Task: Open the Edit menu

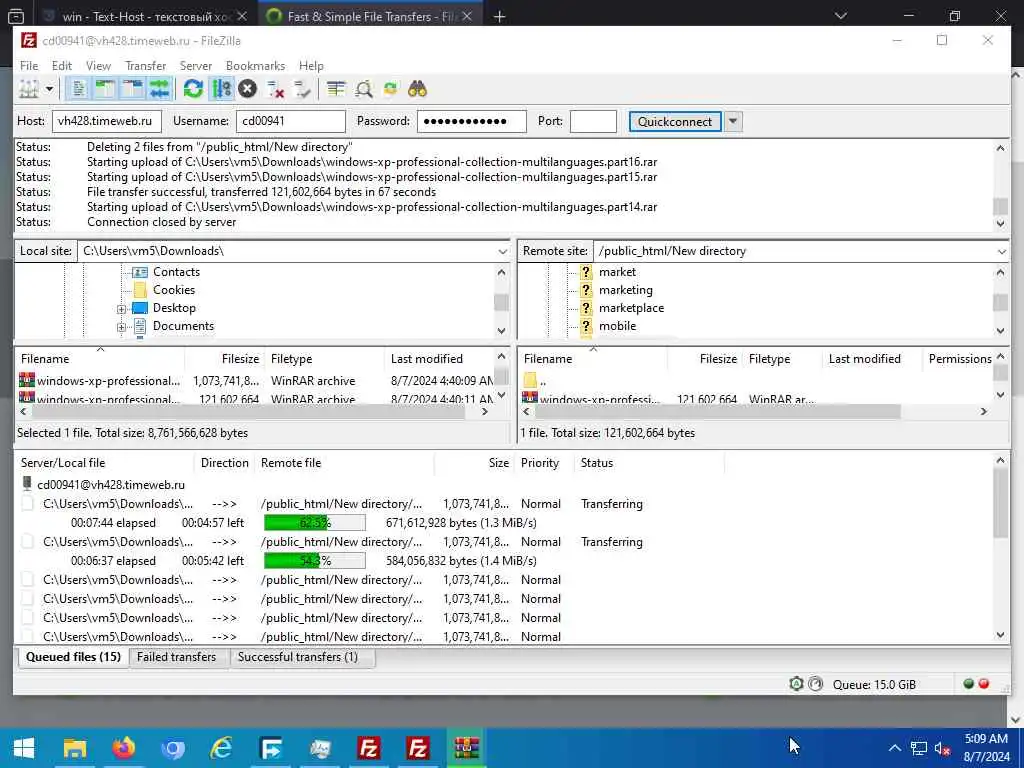Action: tap(62, 65)
